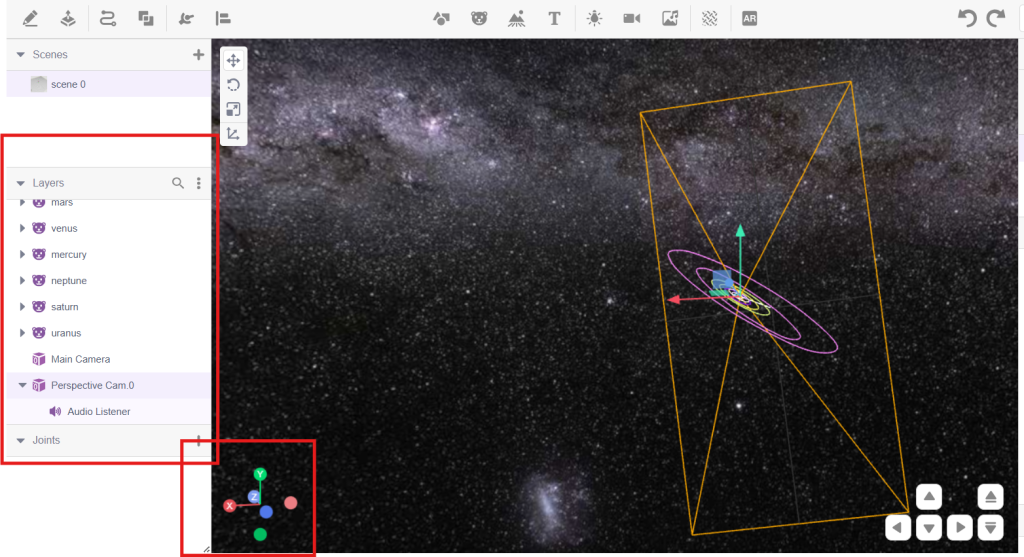Click the green Y axis on the gizmo
The image size is (1024, 557).
260,474
